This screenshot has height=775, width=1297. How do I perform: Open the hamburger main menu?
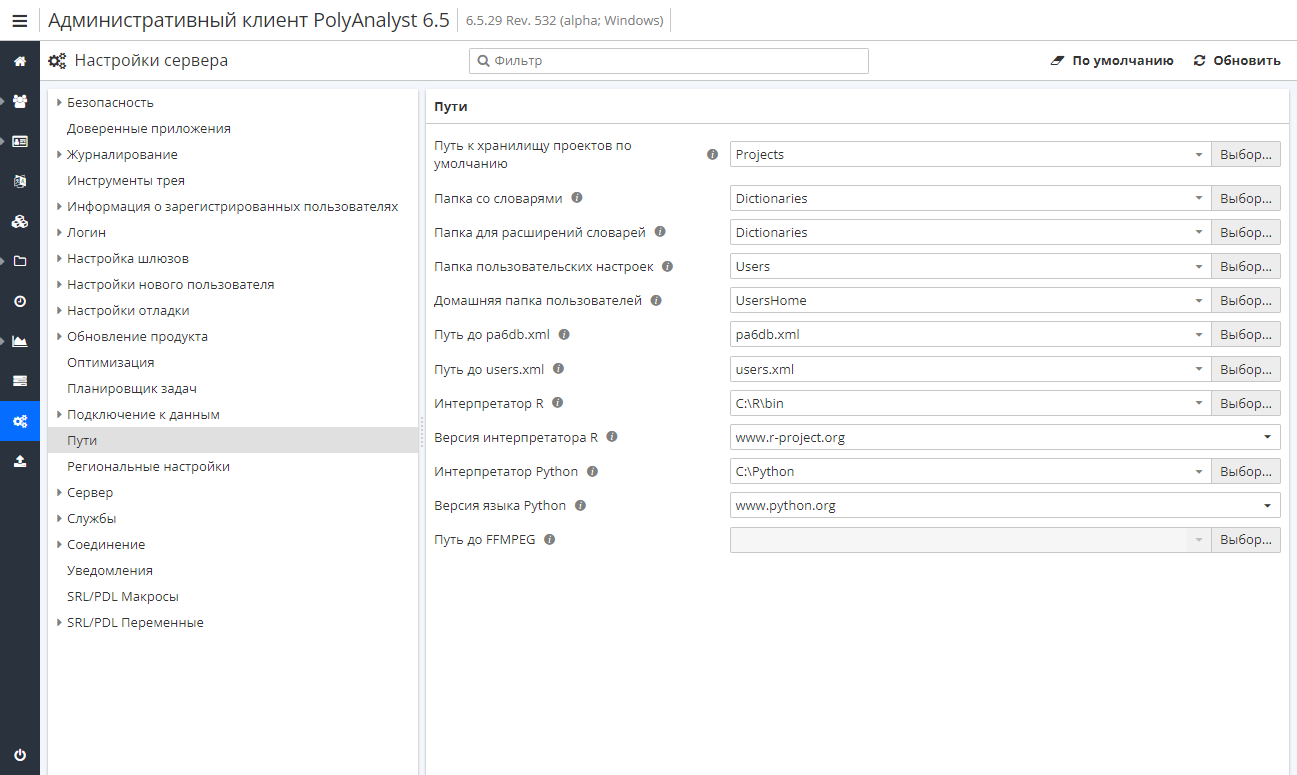coord(19,20)
